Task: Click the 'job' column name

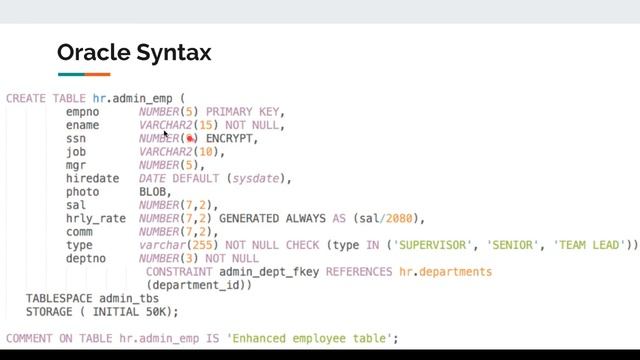Action: [x=76, y=152]
